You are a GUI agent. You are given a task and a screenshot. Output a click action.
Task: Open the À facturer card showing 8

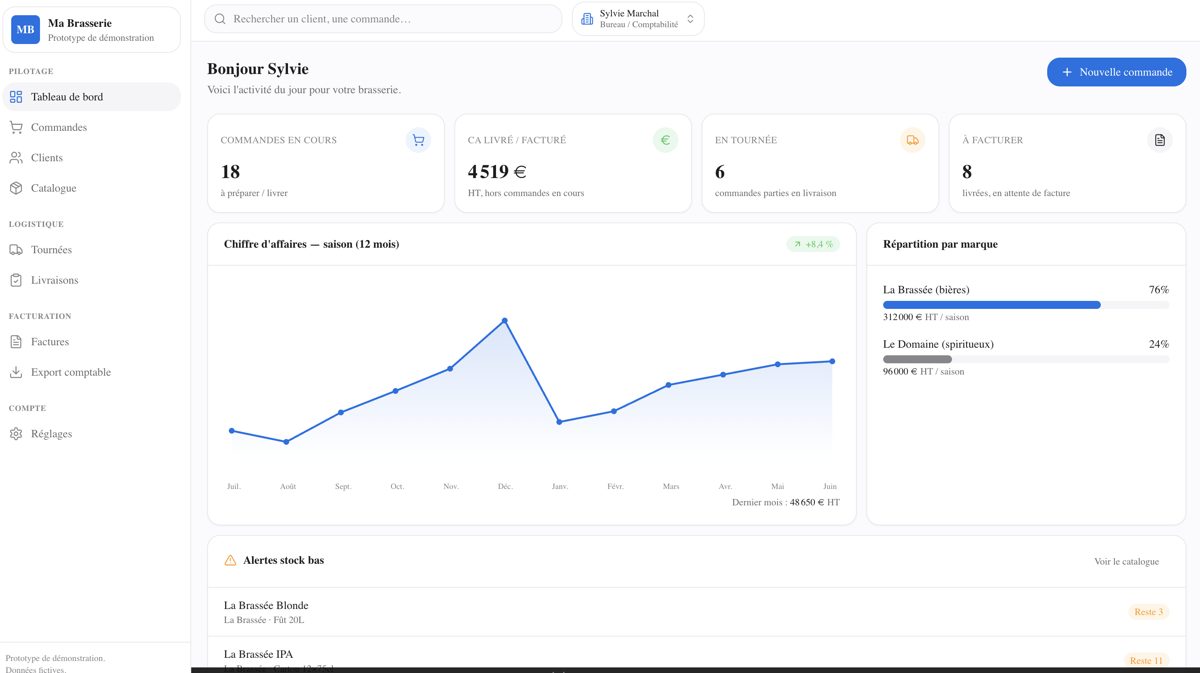[1067, 163]
